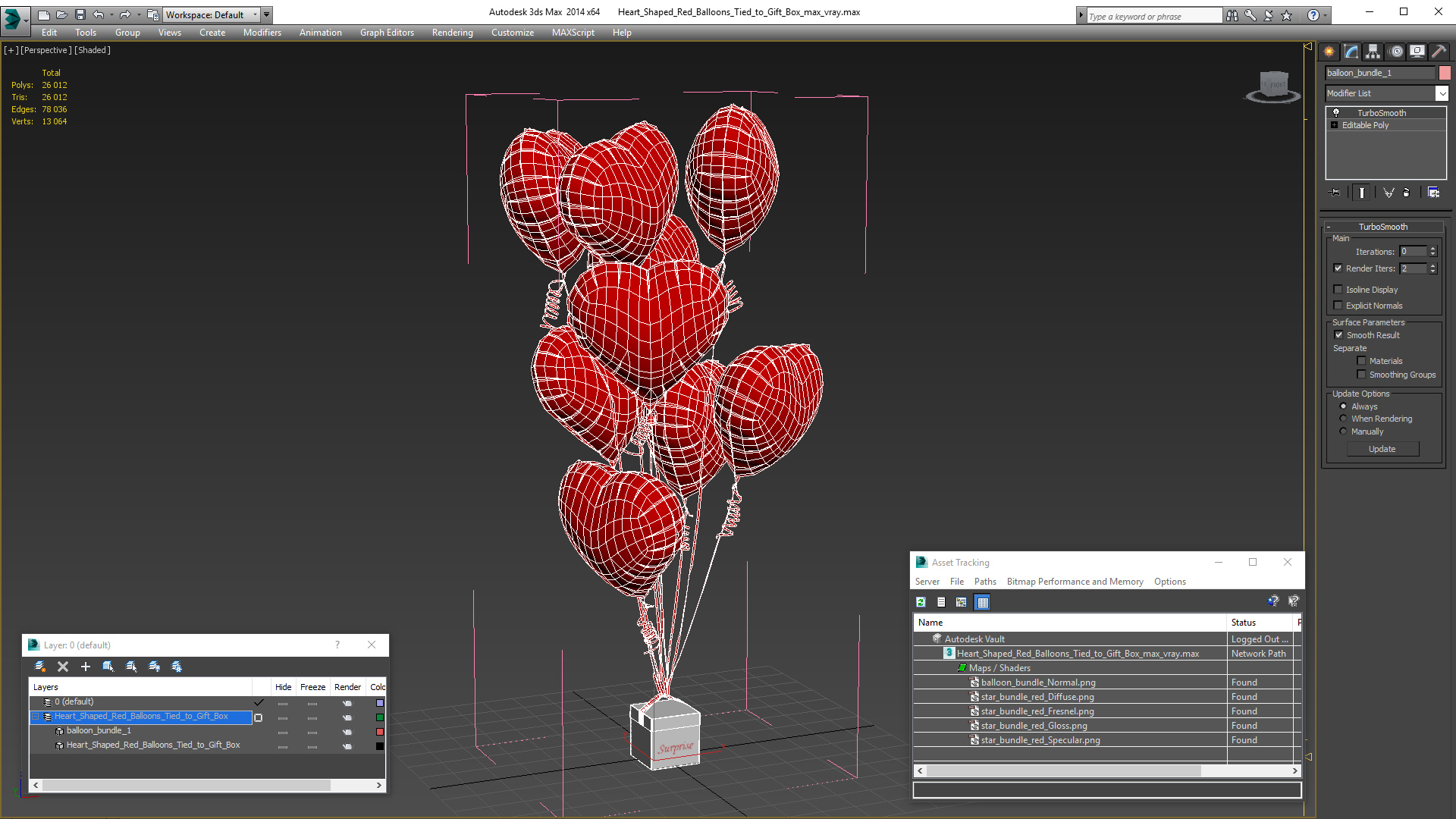
Task: Click the keyword search input field
Action: pyautogui.click(x=1153, y=16)
